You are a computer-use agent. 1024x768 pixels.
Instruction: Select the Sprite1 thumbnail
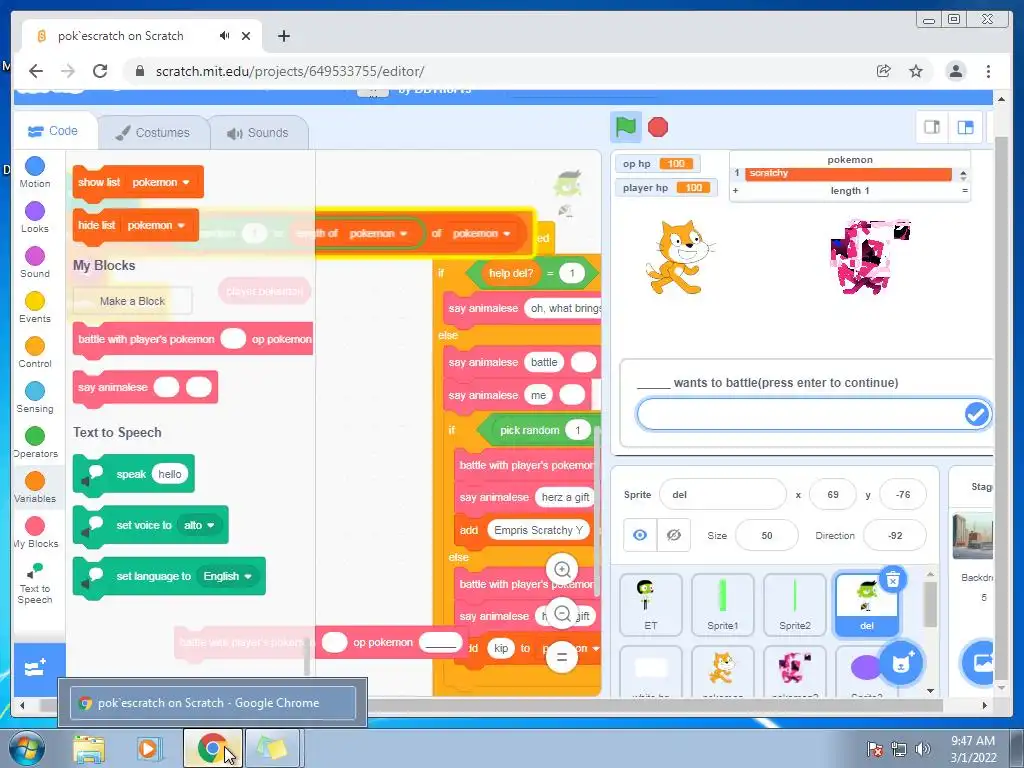[x=722, y=605]
